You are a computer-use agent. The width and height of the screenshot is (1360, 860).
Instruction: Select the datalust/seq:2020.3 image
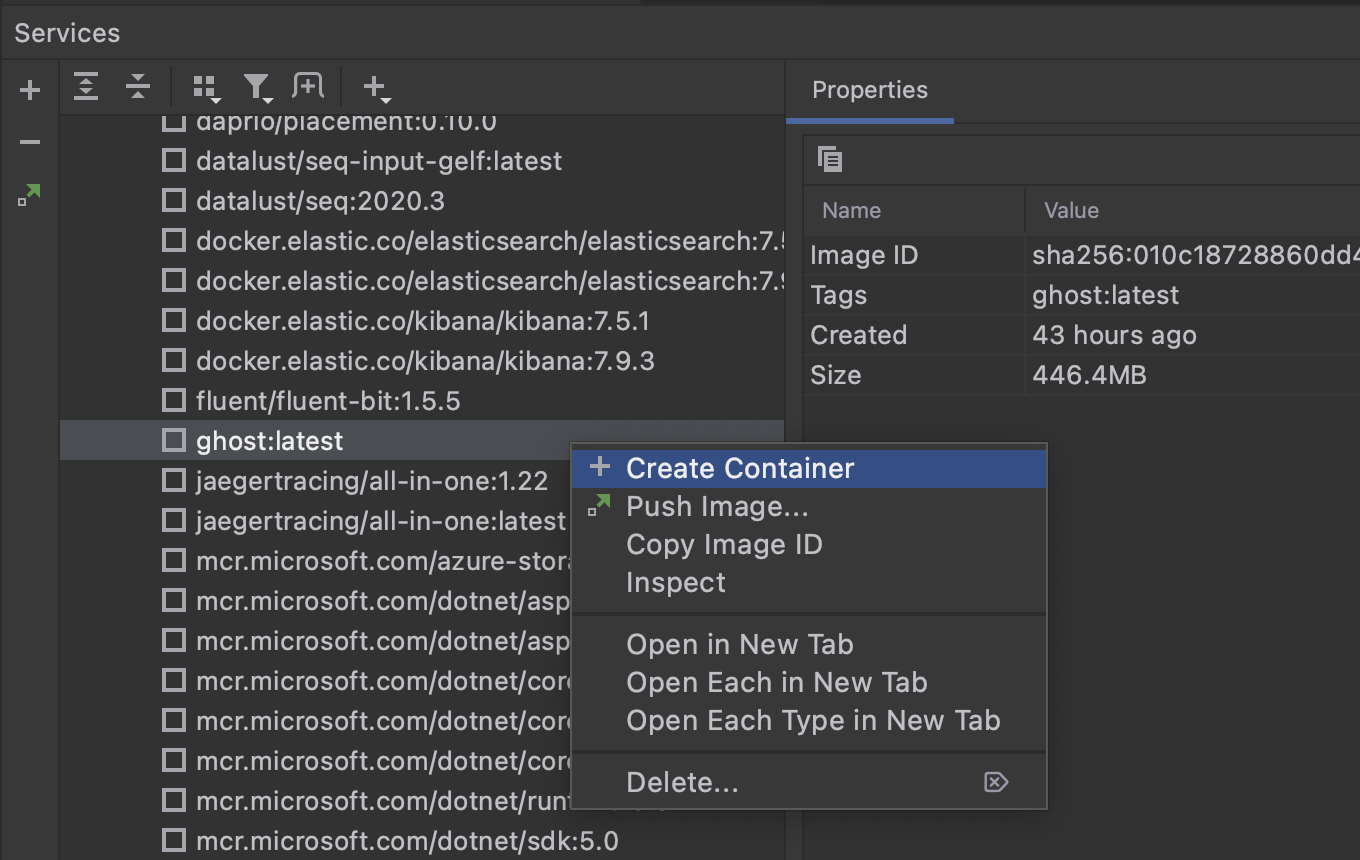tap(320, 201)
